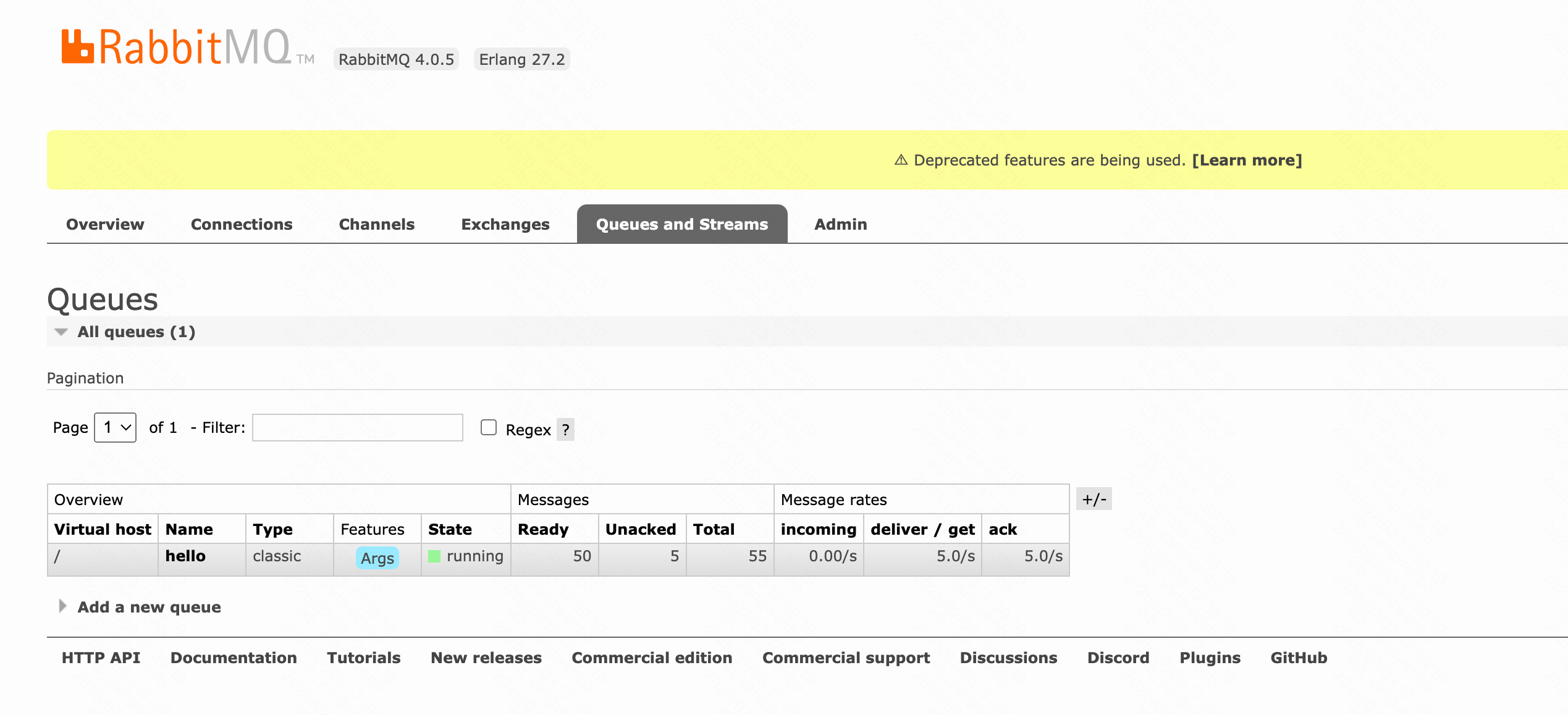Go to the Admin tab
The image size is (1568, 715).
click(x=840, y=224)
